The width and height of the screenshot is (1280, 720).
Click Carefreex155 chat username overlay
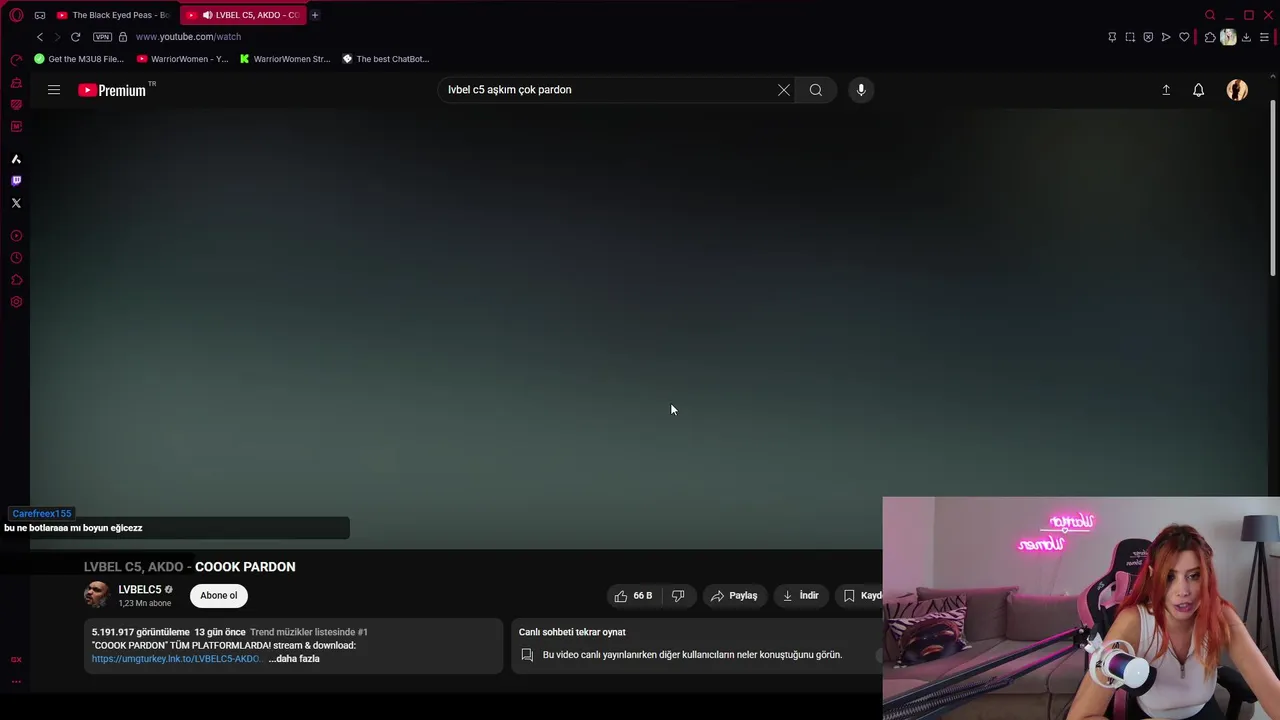coord(42,513)
